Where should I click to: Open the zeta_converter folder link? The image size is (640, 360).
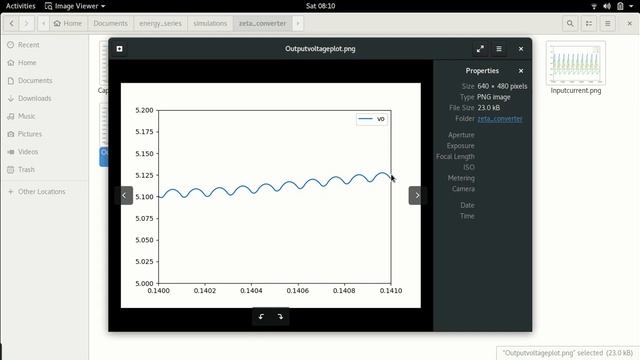500,119
